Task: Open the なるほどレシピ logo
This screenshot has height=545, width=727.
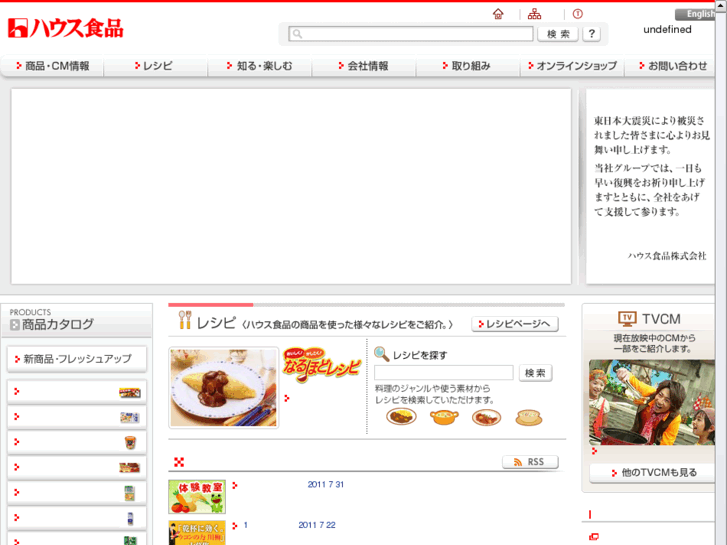Action: click(x=321, y=364)
